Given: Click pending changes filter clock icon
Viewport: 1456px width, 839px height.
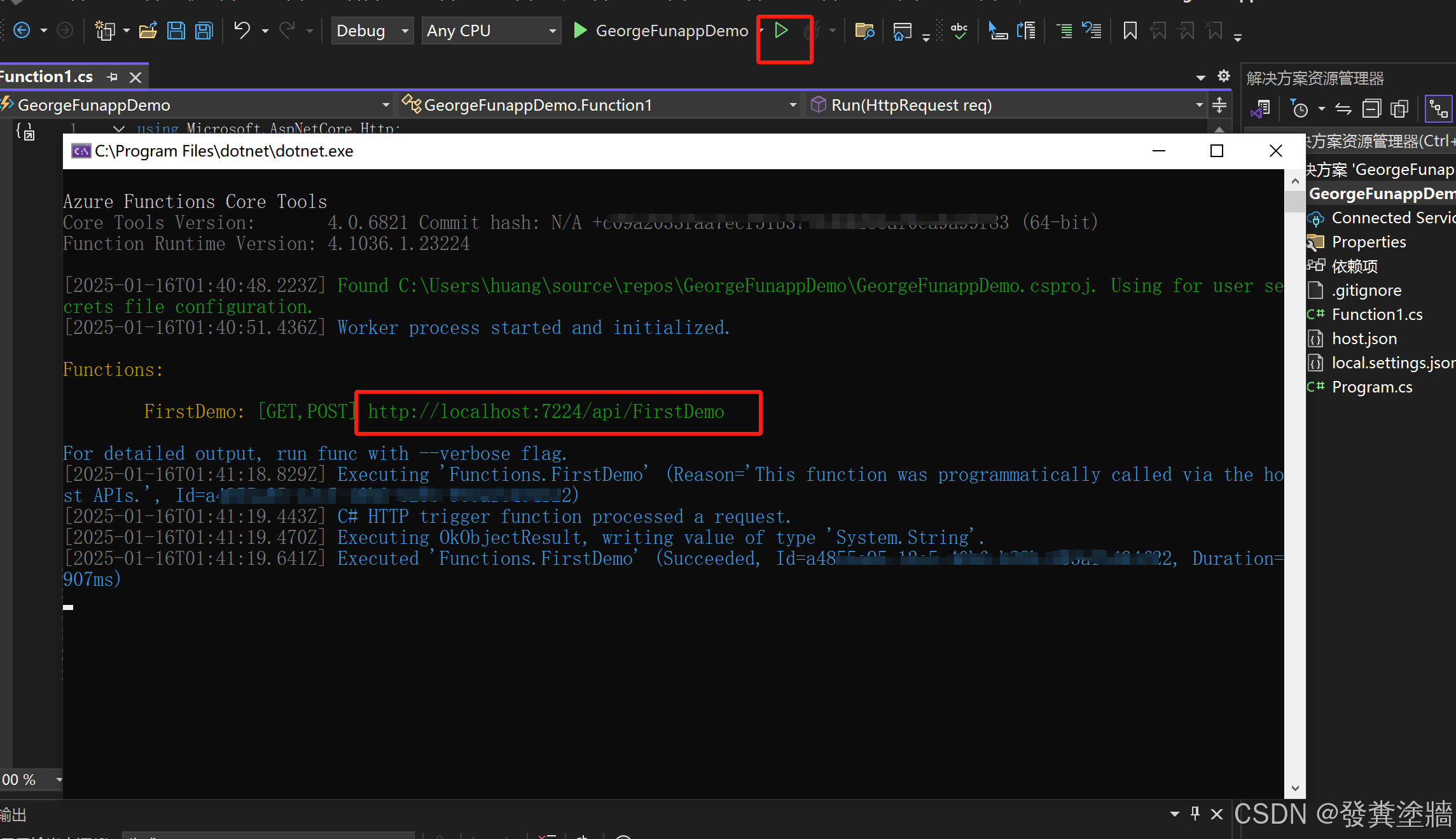Looking at the screenshot, I should pyautogui.click(x=1299, y=109).
